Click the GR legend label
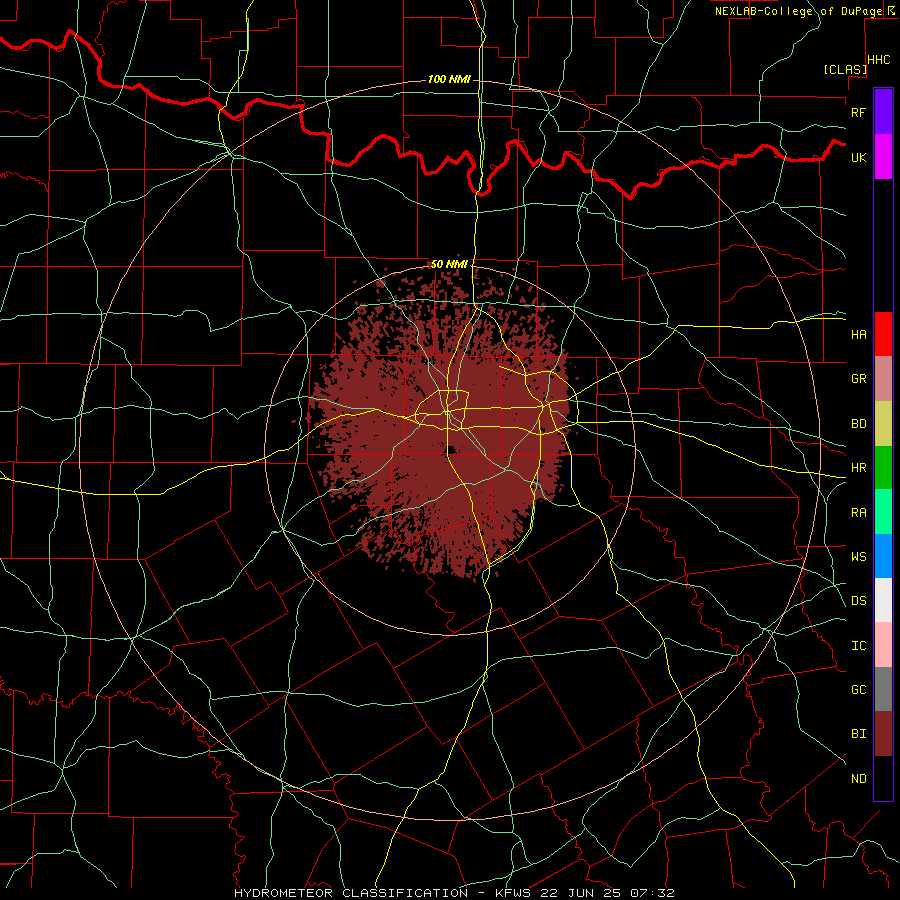Screen dimensions: 900x900 [858, 379]
